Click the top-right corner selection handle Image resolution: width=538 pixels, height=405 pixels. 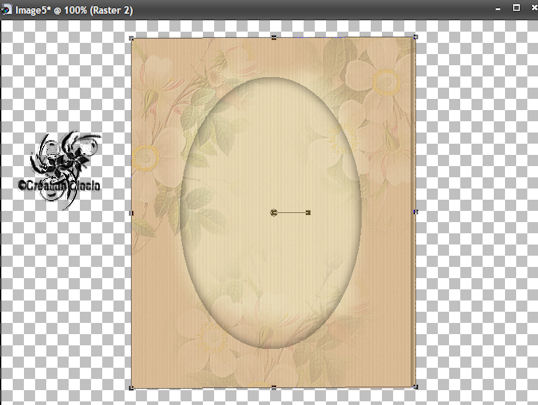pos(415,37)
